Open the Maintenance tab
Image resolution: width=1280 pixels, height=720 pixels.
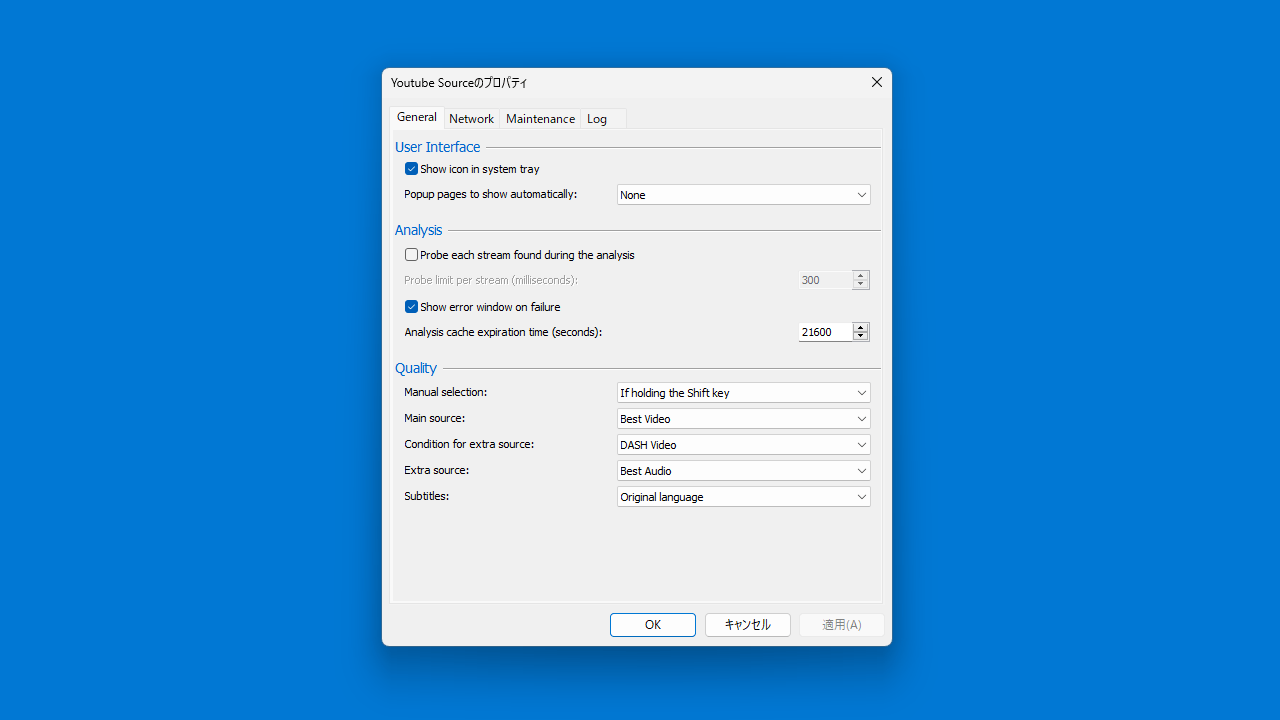point(540,119)
